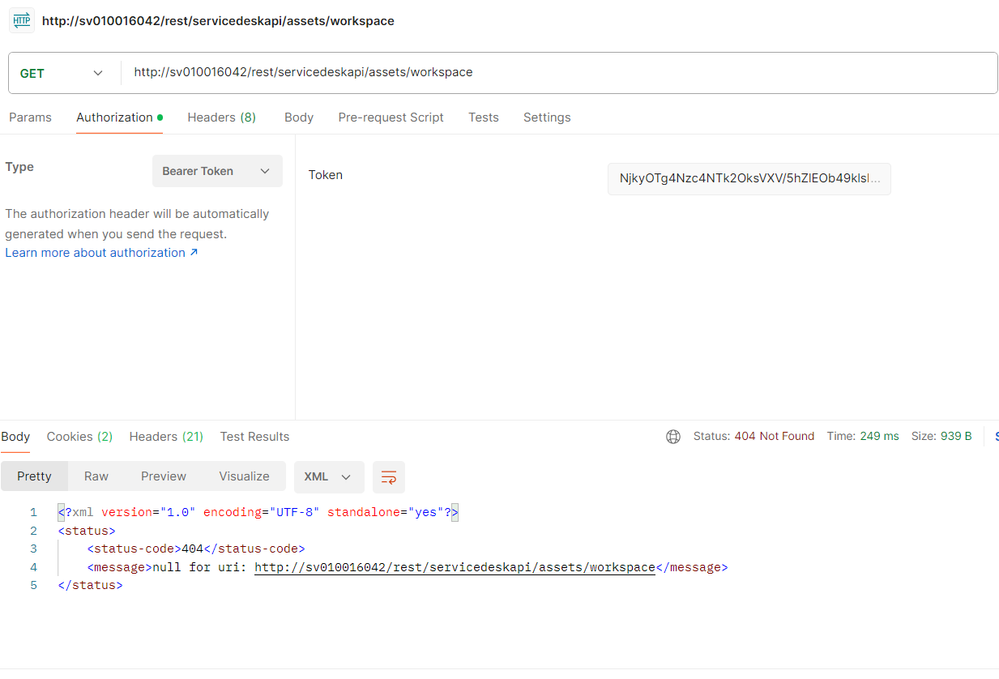
Task: Click the URL link in response message
Action: point(454,568)
